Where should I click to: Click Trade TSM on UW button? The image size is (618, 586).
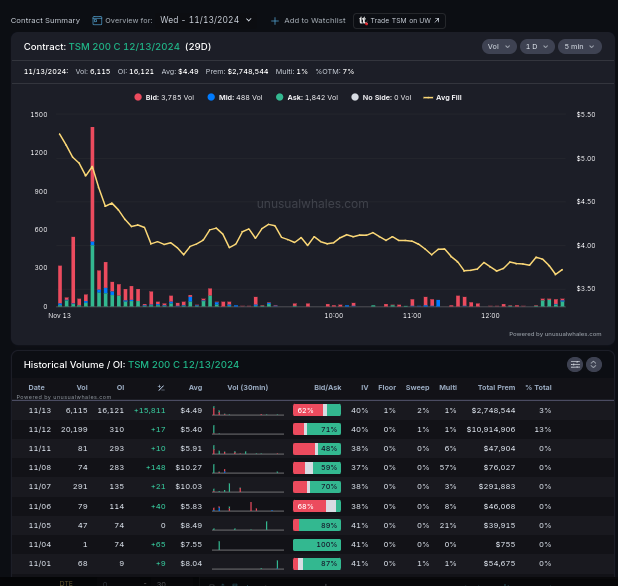399,21
